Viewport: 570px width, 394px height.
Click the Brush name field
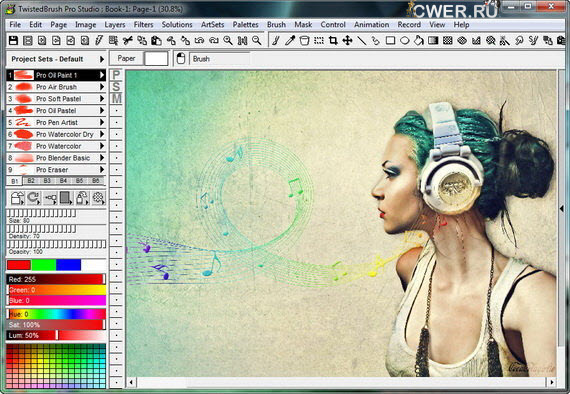pyautogui.click(x=220, y=59)
